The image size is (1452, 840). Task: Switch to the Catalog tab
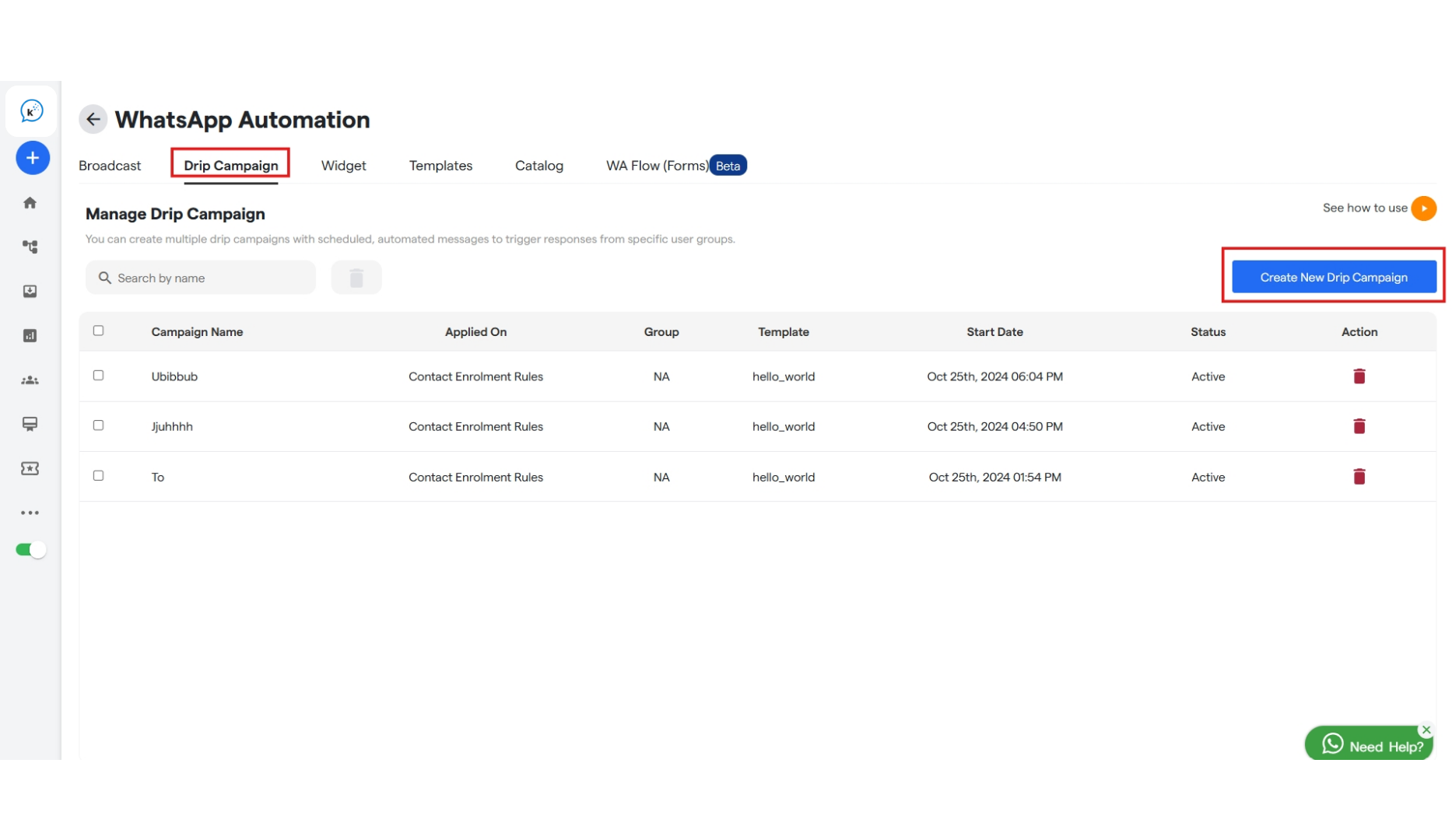click(x=539, y=166)
